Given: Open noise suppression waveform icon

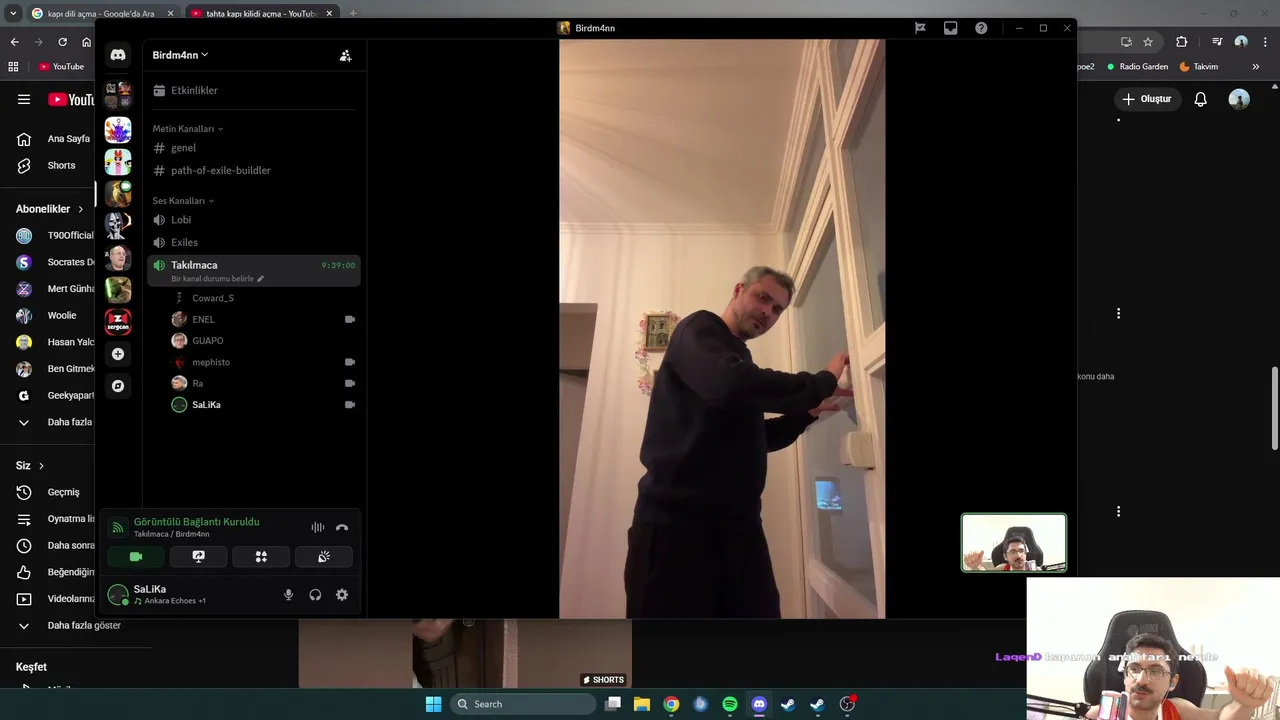Looking at the screenshot, I should click(x=317, y=527).
